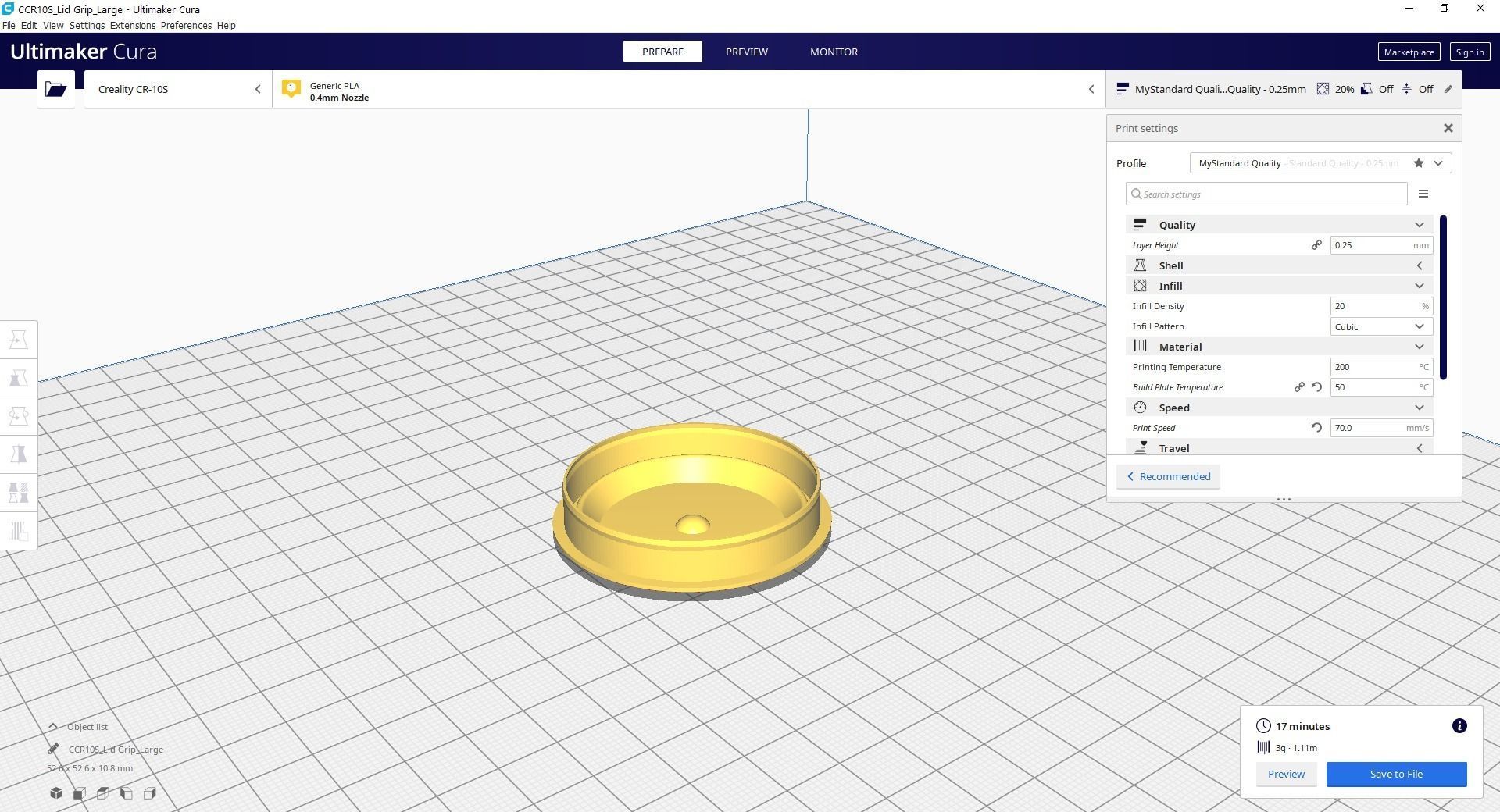The width and height of the screenshot is (1500, 812).
Task: Click the pencil edit icon in print settings bar
Action: [x=1448, y=89]
